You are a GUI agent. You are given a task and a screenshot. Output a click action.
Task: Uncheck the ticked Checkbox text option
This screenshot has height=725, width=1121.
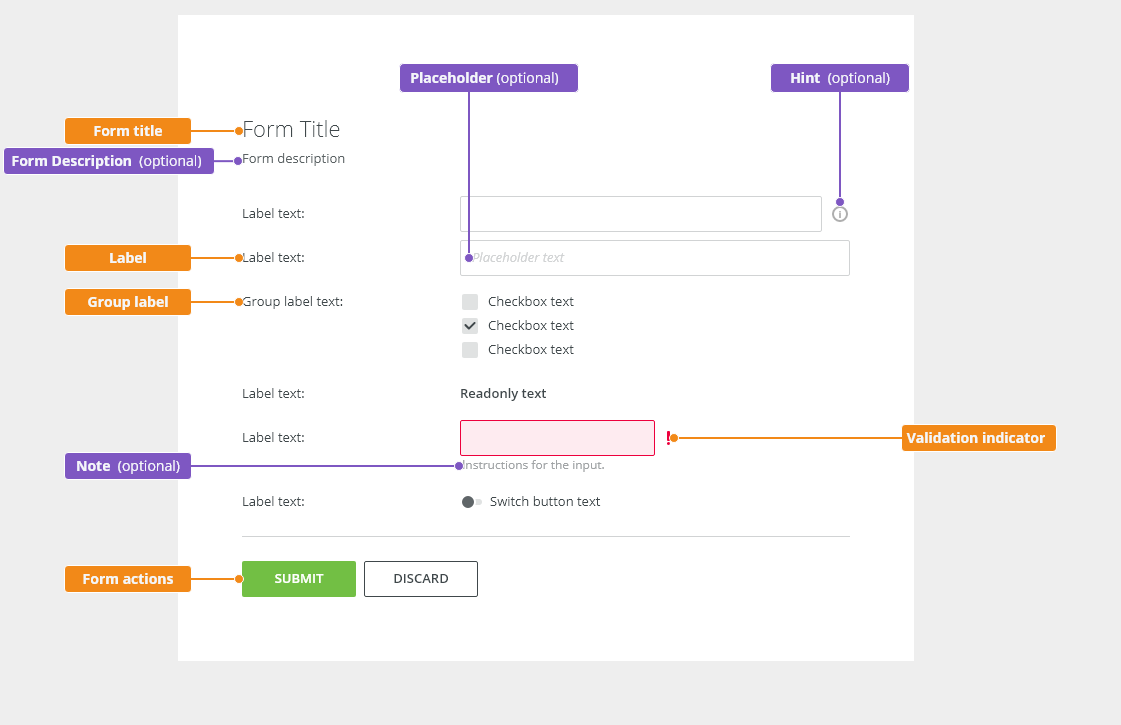470,326
